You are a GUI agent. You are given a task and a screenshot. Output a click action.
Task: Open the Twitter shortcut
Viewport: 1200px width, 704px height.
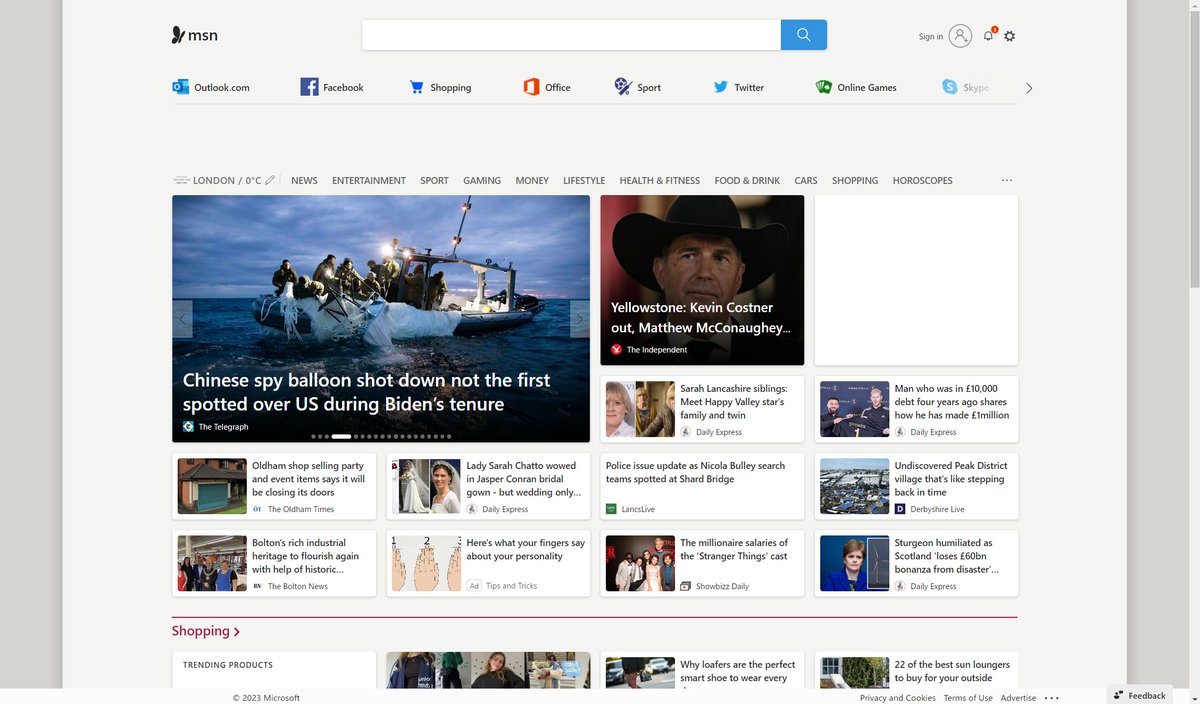click(738, 87)
